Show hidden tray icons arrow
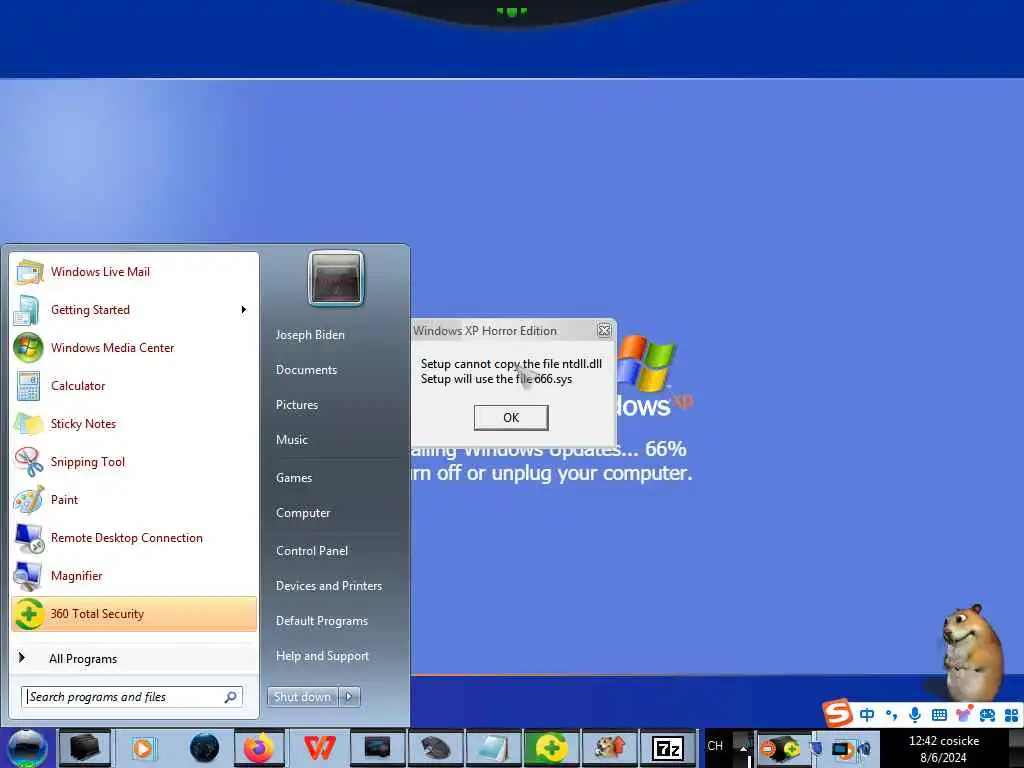1024x768 pixels. point(743,748)
